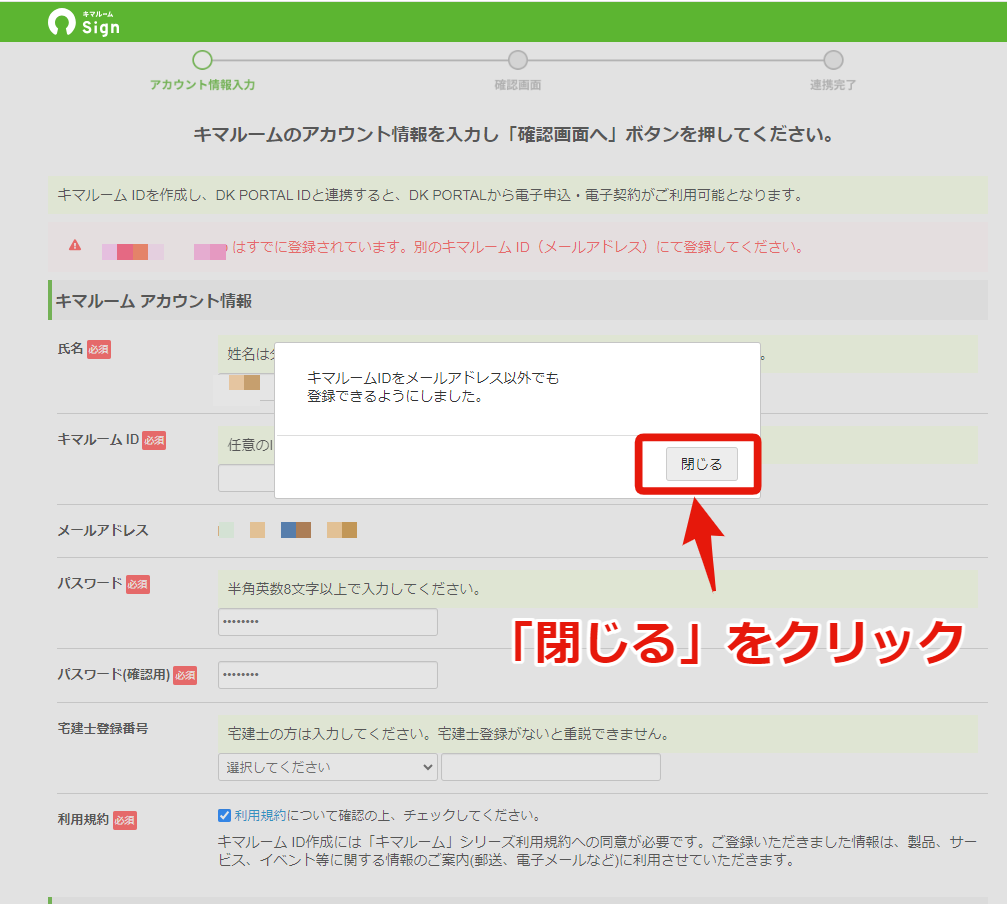Click the アカウント情報入力 step label
This screenshot has height=904, width=1007.
[x=202, y=85]
